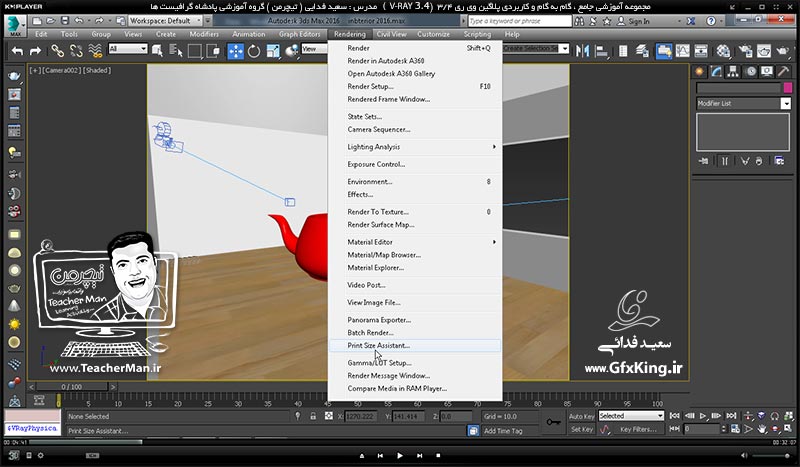Click the Align tool icon
The width and height of the screenshot is (800, 467).
click(602, 51)
